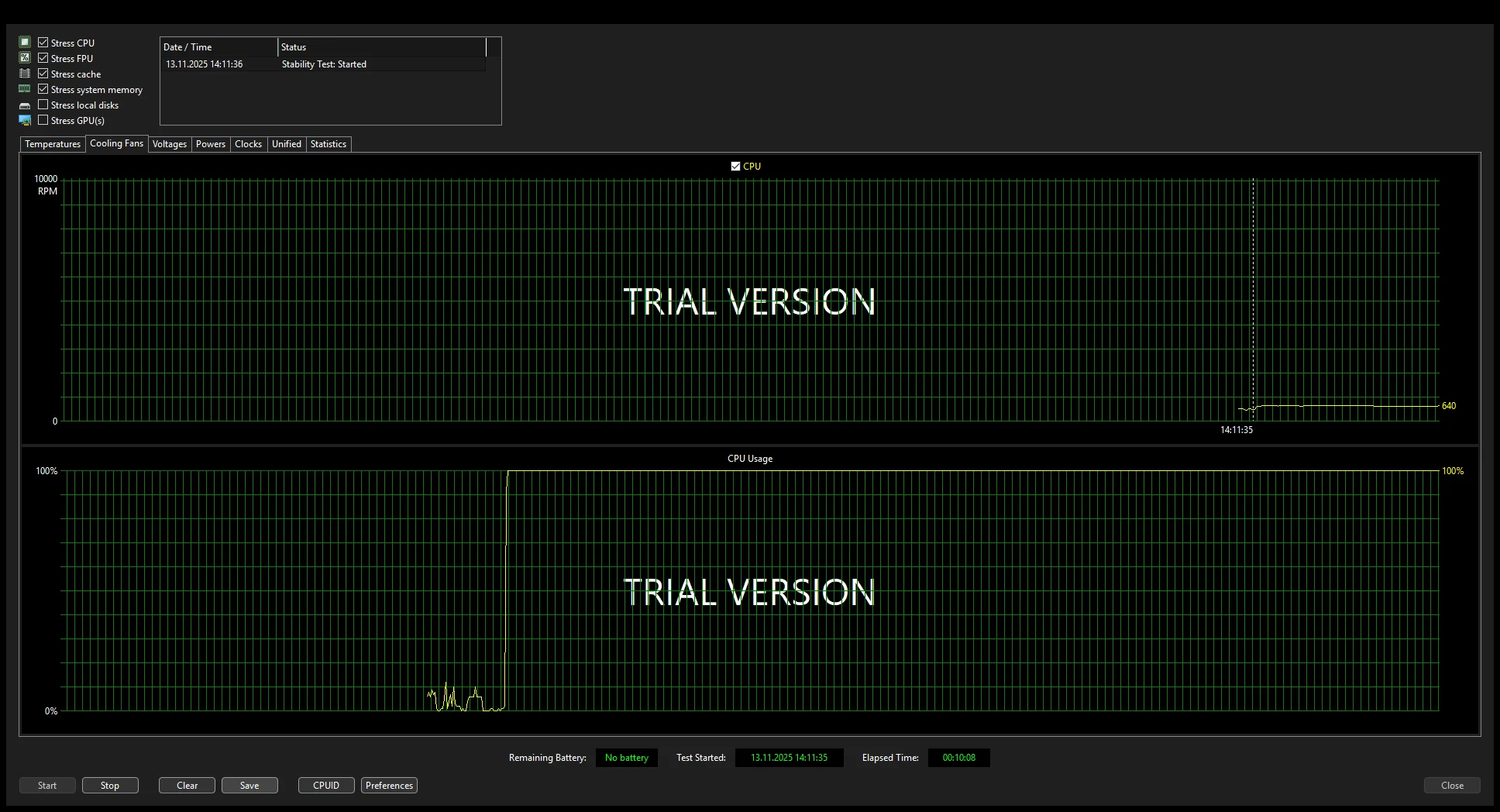Uncheck the Stress CPU checkbox

coord(43,43)
